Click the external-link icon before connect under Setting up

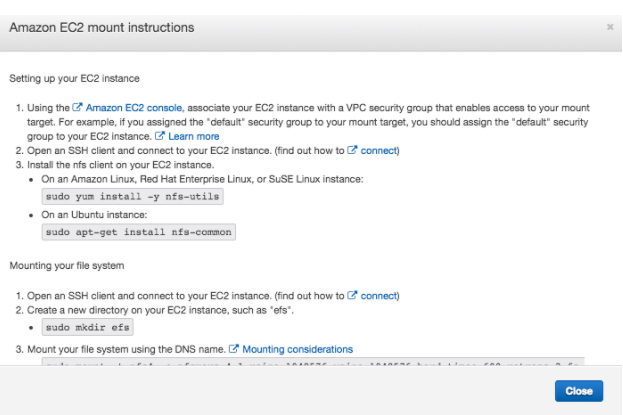pos(352,150)
